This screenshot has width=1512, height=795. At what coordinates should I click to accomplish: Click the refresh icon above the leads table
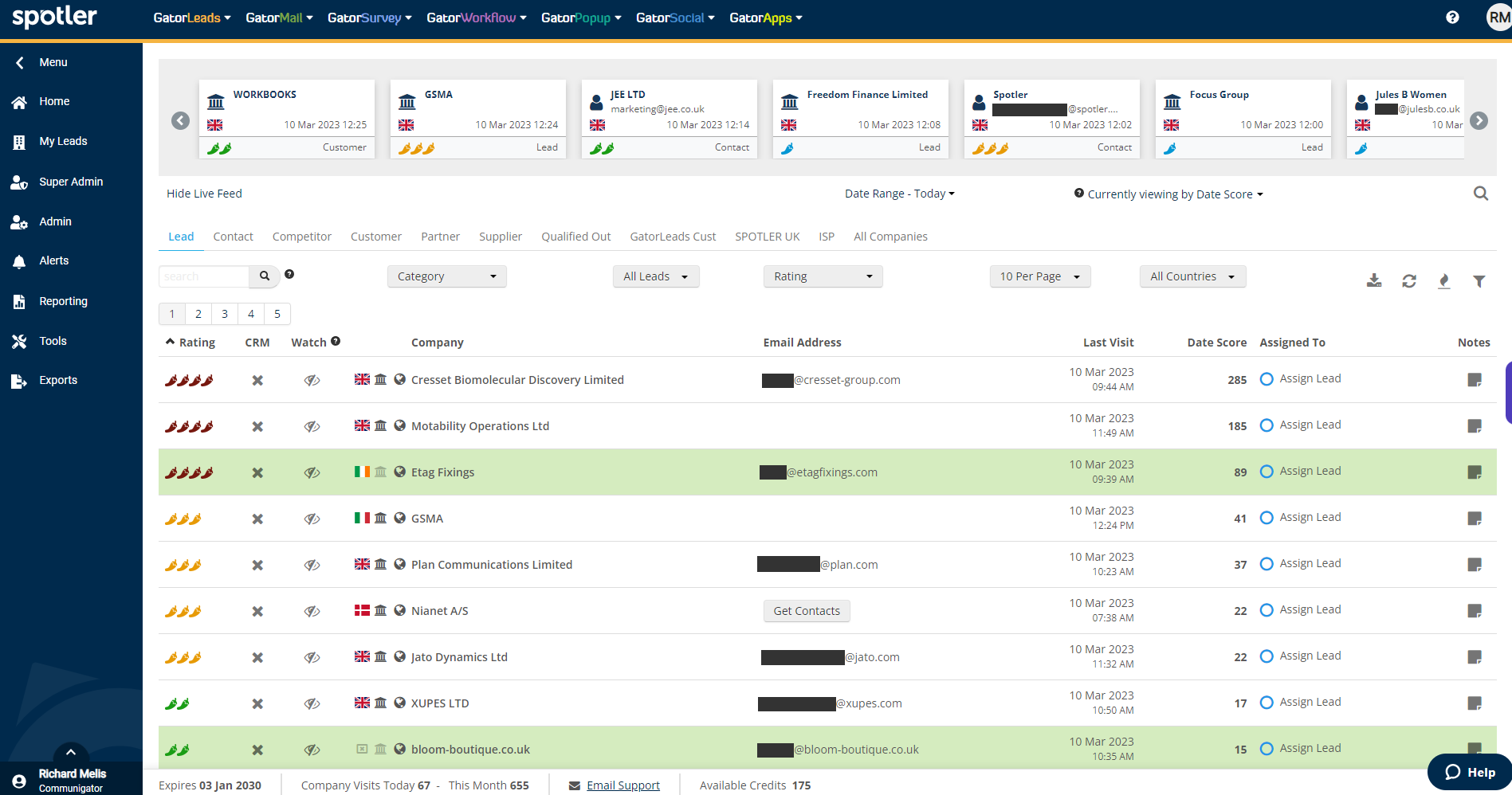pyautogui.click(x=1409, y=280)
